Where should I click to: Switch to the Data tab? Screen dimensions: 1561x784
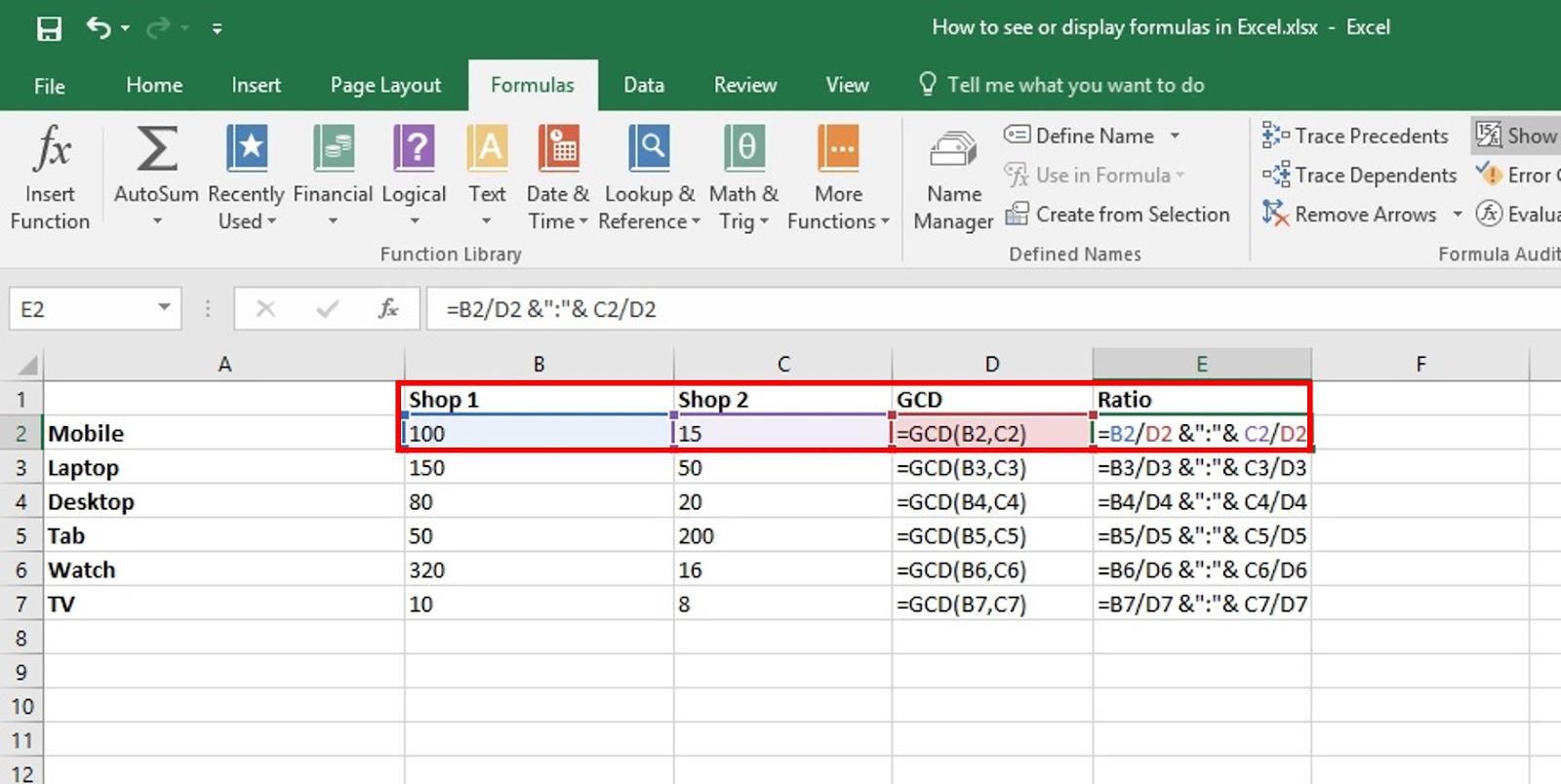pyautogui.click(x=644, y=86)
